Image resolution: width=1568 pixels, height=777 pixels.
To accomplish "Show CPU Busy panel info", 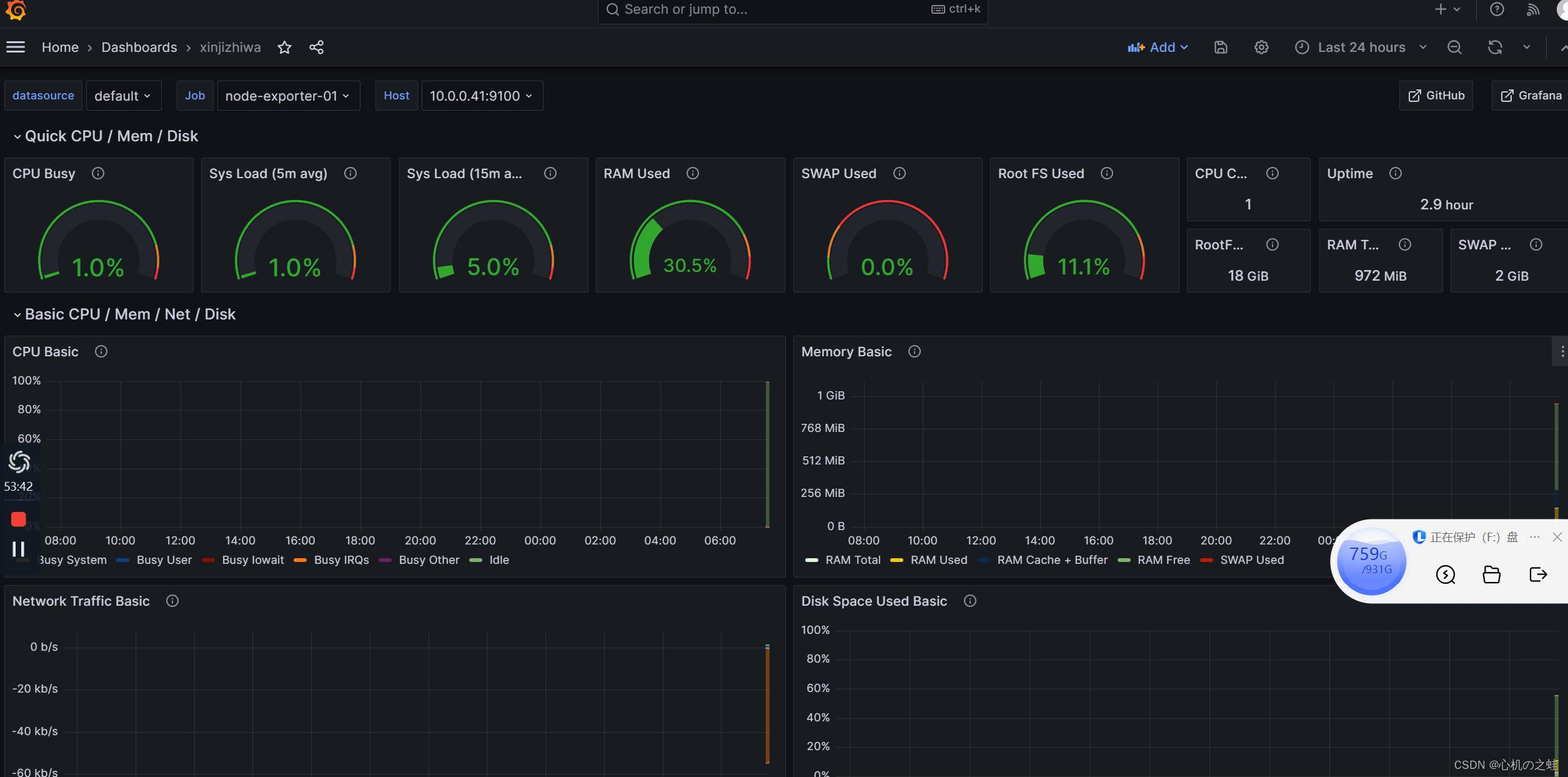I will coord(98,173).
